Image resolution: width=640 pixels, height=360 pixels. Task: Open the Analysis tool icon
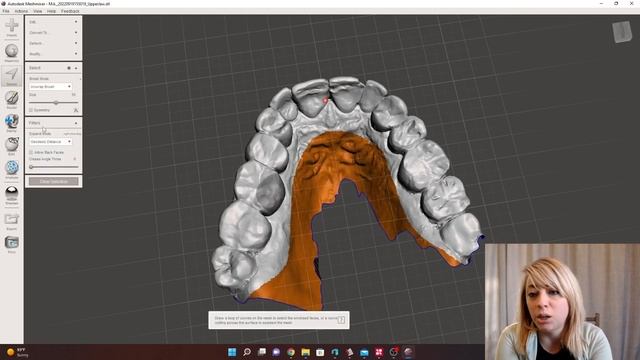(11, 169)
